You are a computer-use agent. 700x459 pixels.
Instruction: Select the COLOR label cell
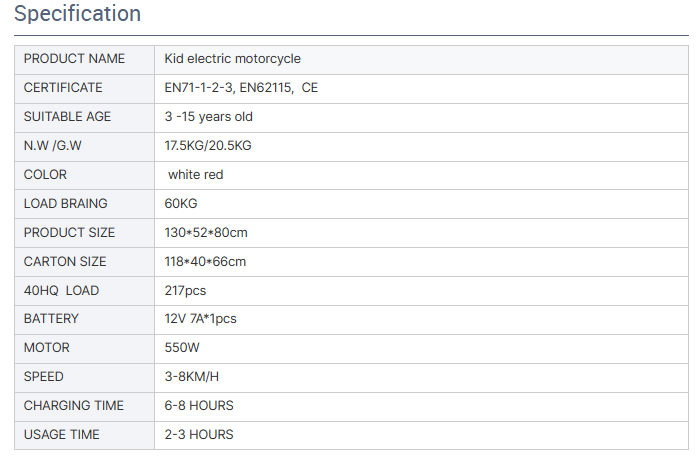click(x=46, y=175)
